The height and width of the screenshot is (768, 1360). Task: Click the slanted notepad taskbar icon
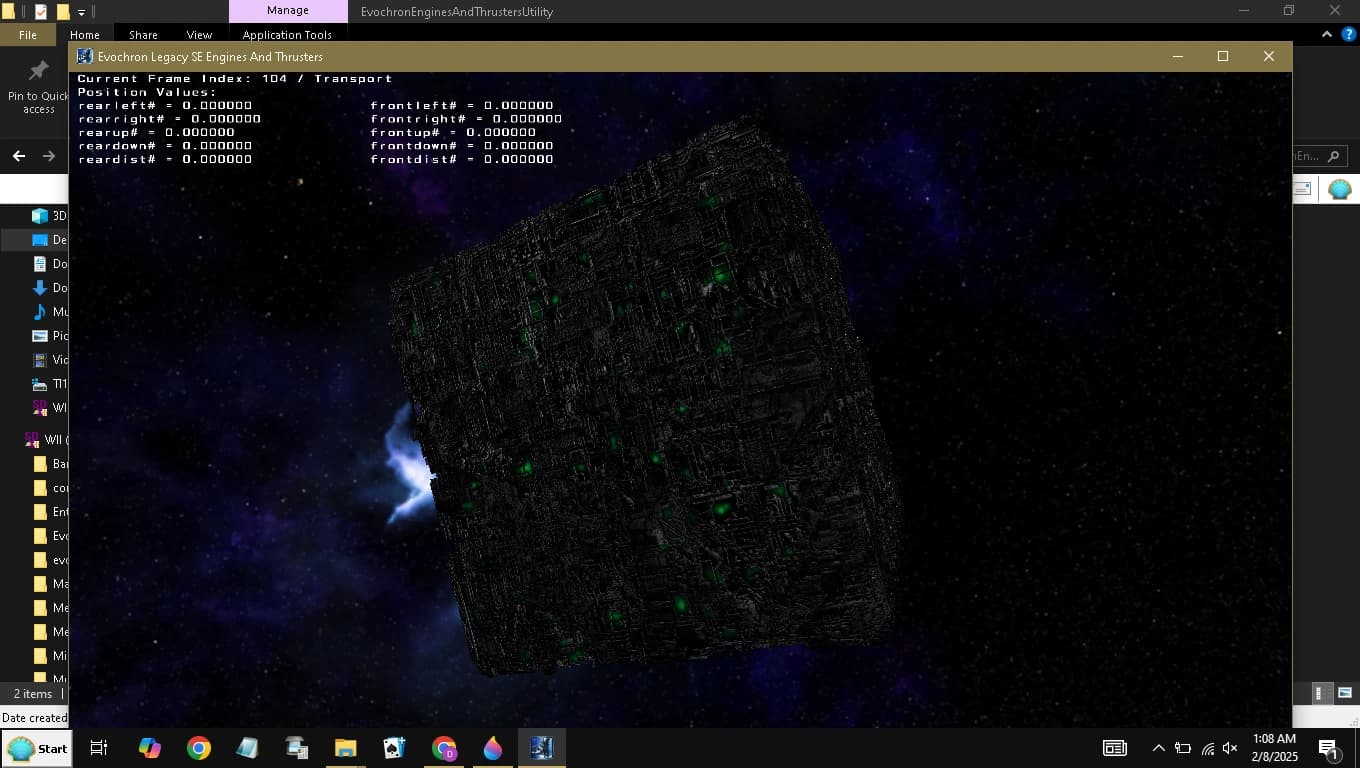(247, 748)
